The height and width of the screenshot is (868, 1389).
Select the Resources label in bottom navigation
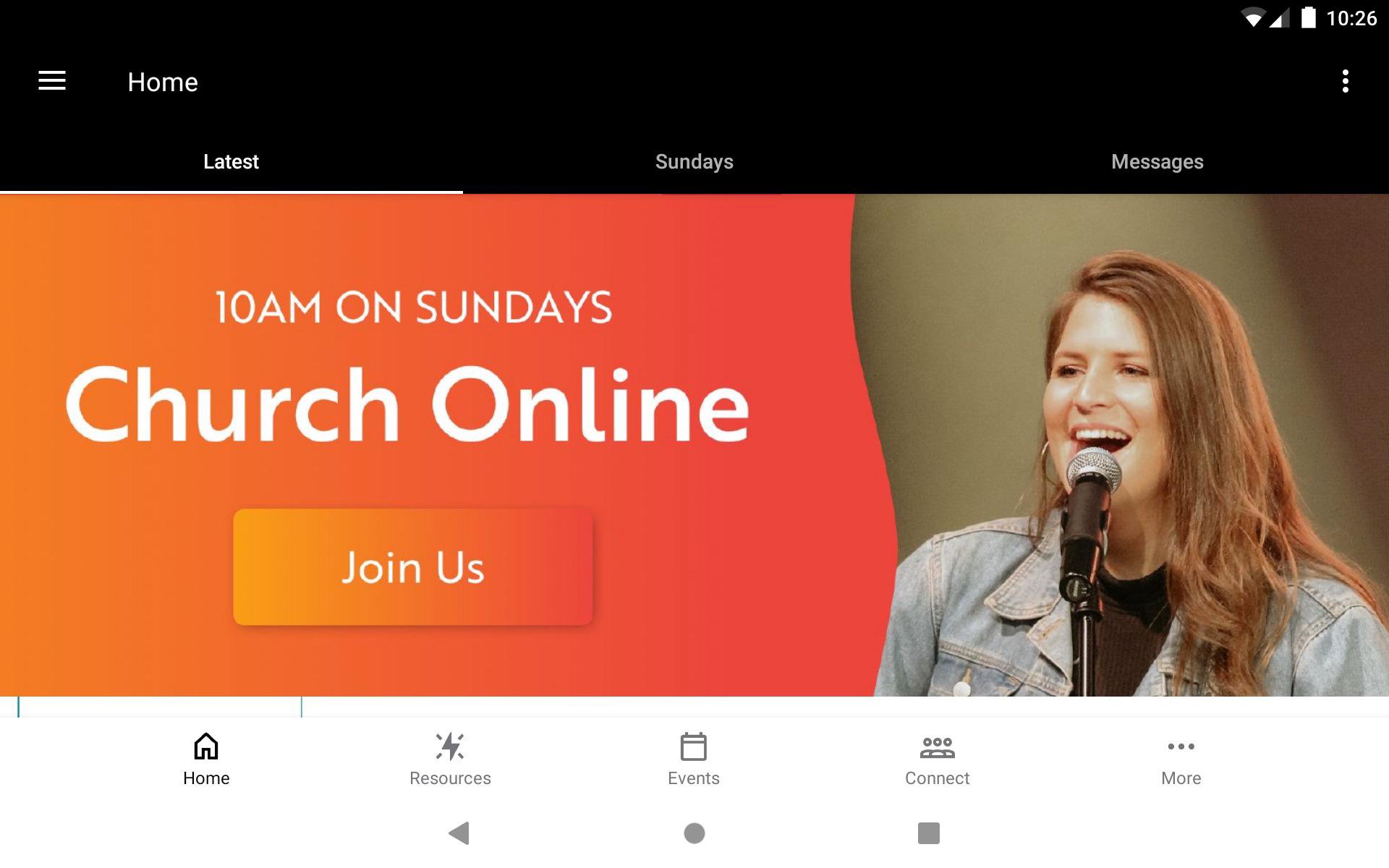[450, 778]
